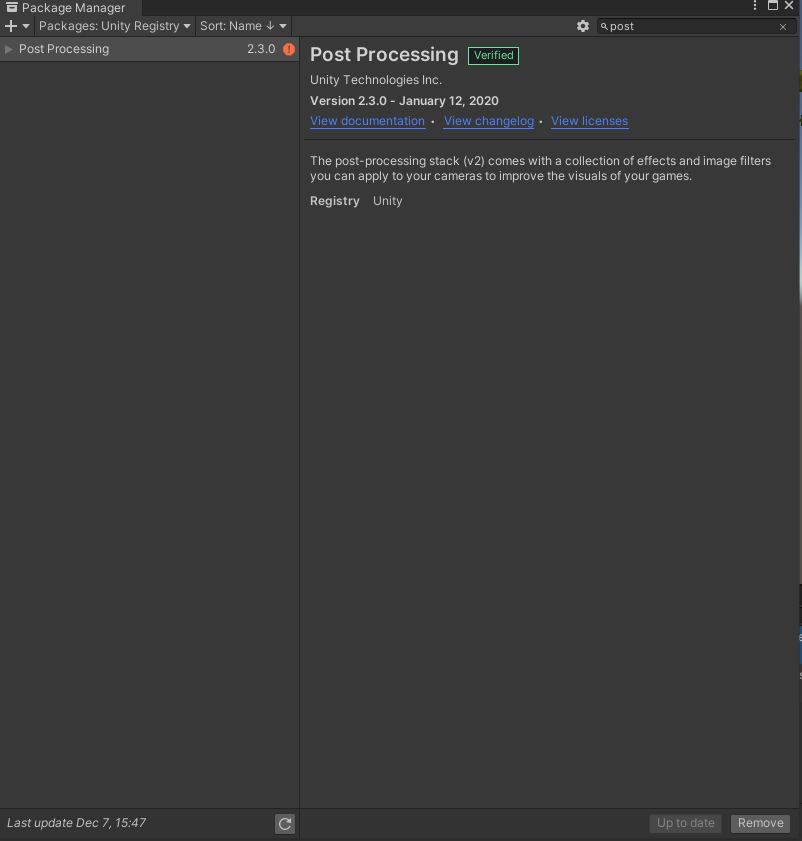802x841 pixels.
Task: Maximize the Package Manager window
Action: click(x=772, y=6)
